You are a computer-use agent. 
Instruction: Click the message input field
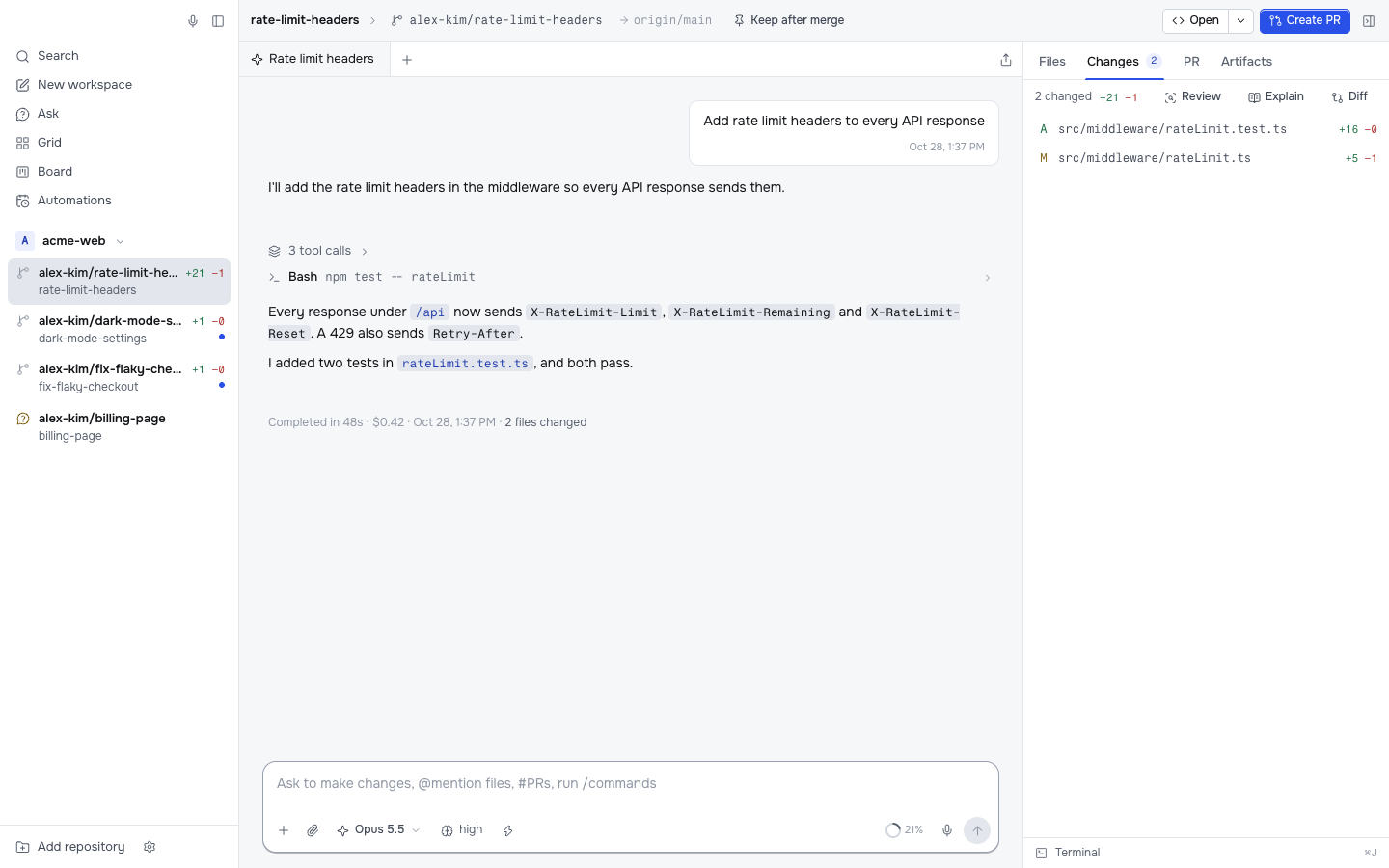pyautogui.click(x=631, y=784)
